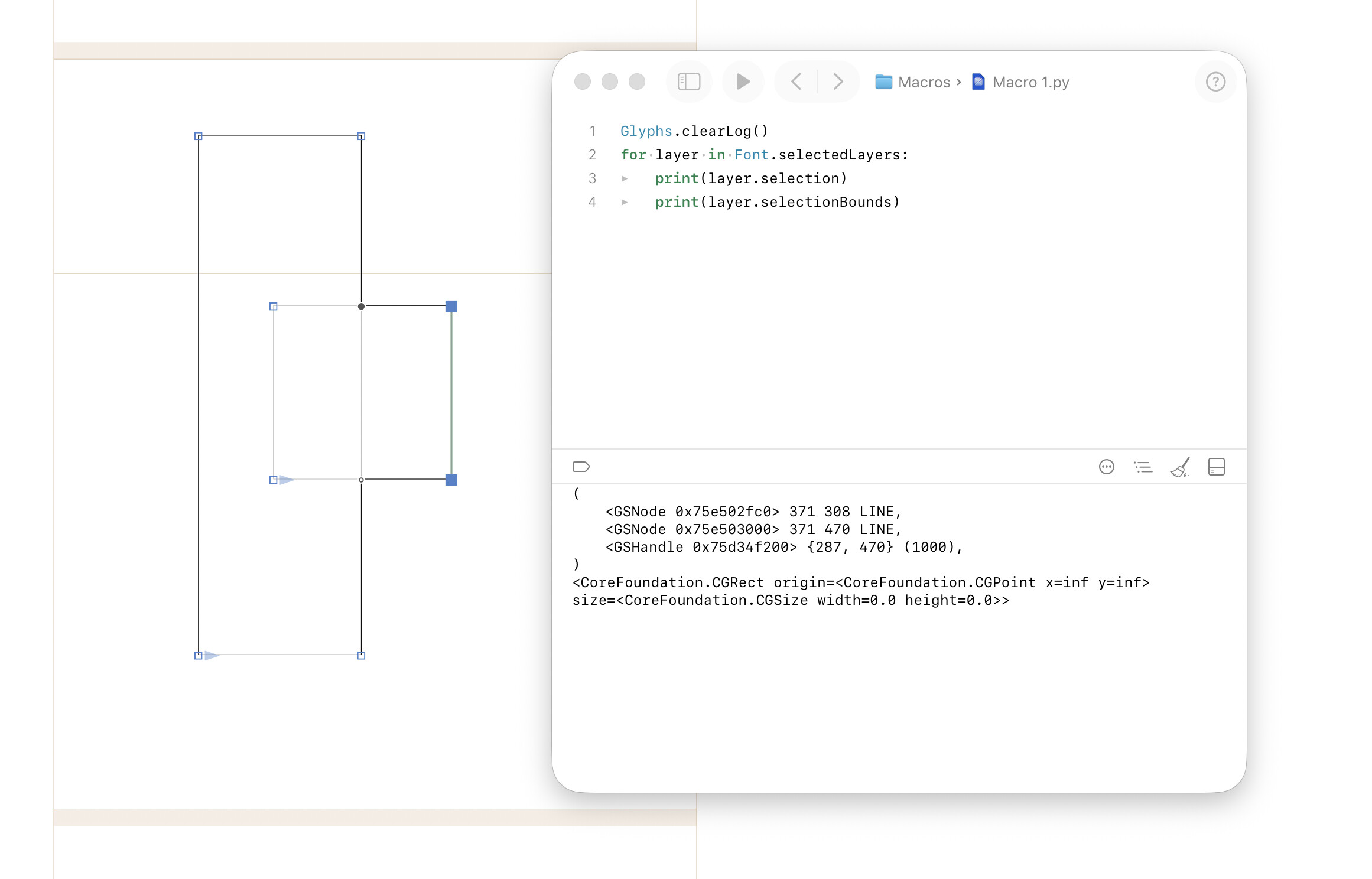Image resolution: width=1372 pixels, height=879 pixels.
Task: Click the Macro 1.py file breadcrumb
Action: [x=1020, y=82]
